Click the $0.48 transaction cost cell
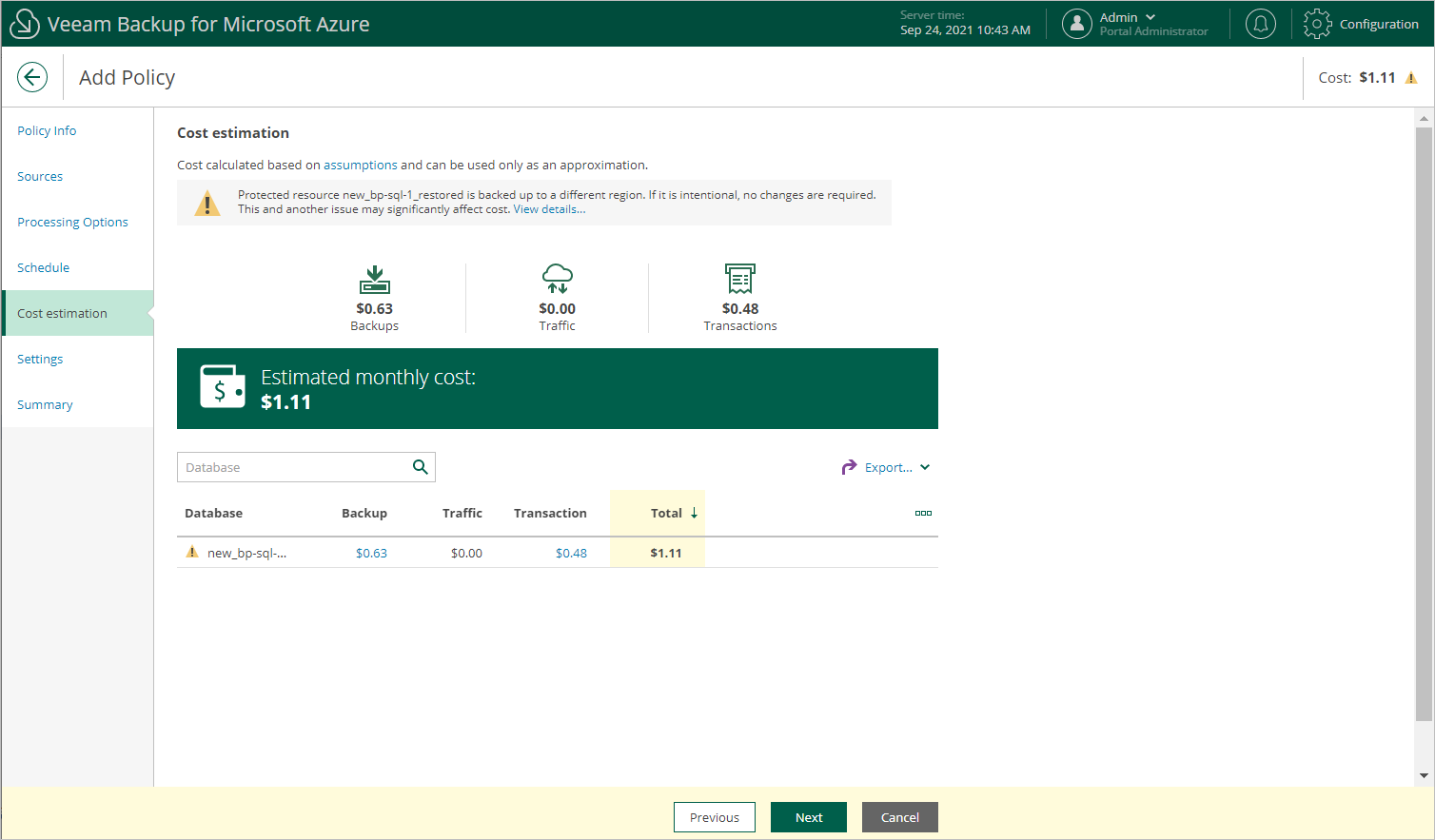Image resolution: width=1435 pixels, height=840 pixels. (x=571, y=553)
